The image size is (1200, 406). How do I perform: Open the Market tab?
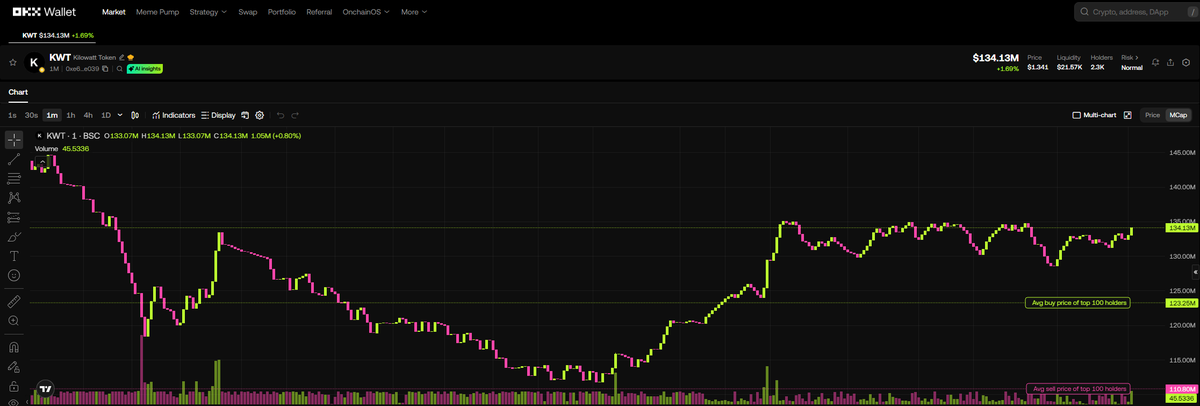(x=114, y=12)
